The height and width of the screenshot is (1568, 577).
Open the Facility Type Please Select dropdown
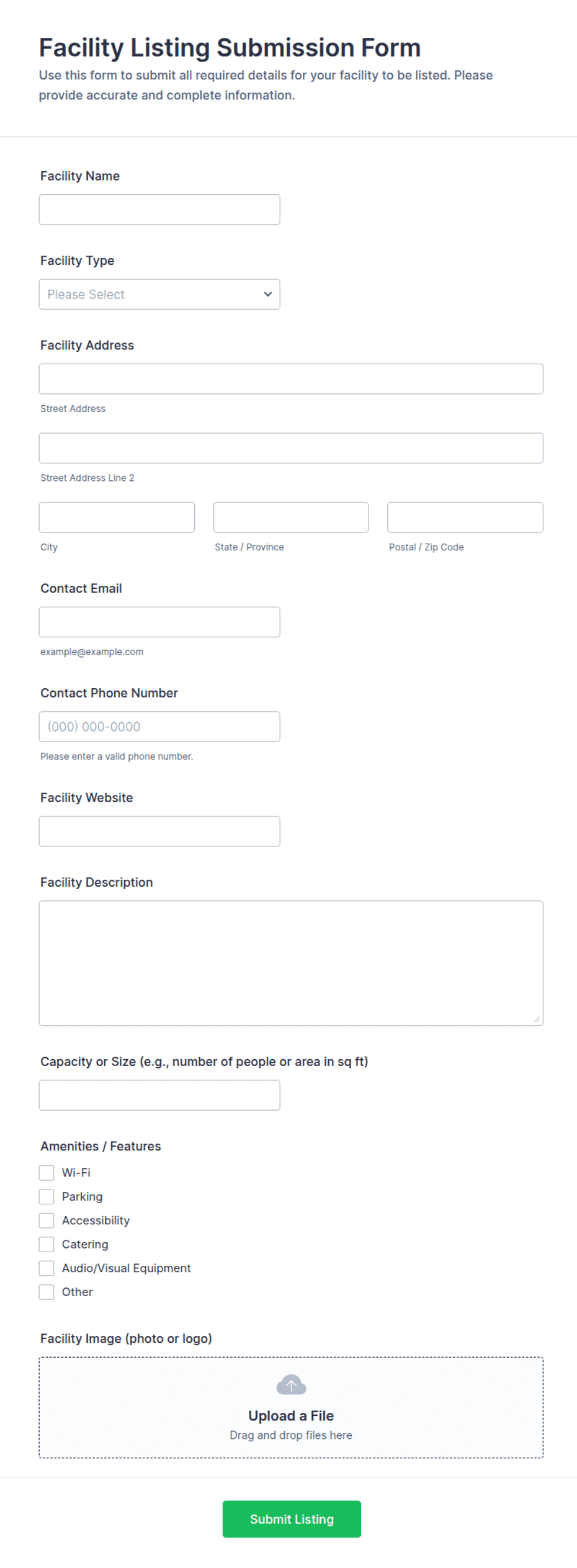coord(159,294)
